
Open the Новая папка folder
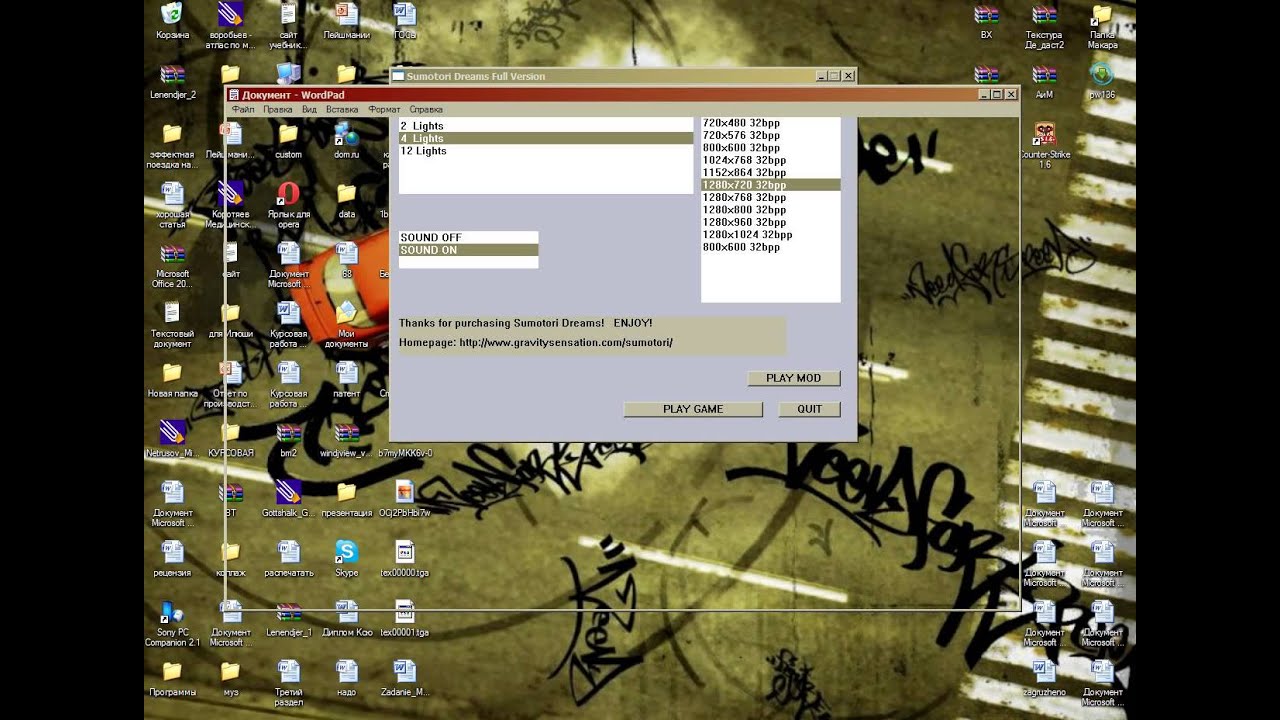click(172, 373)
